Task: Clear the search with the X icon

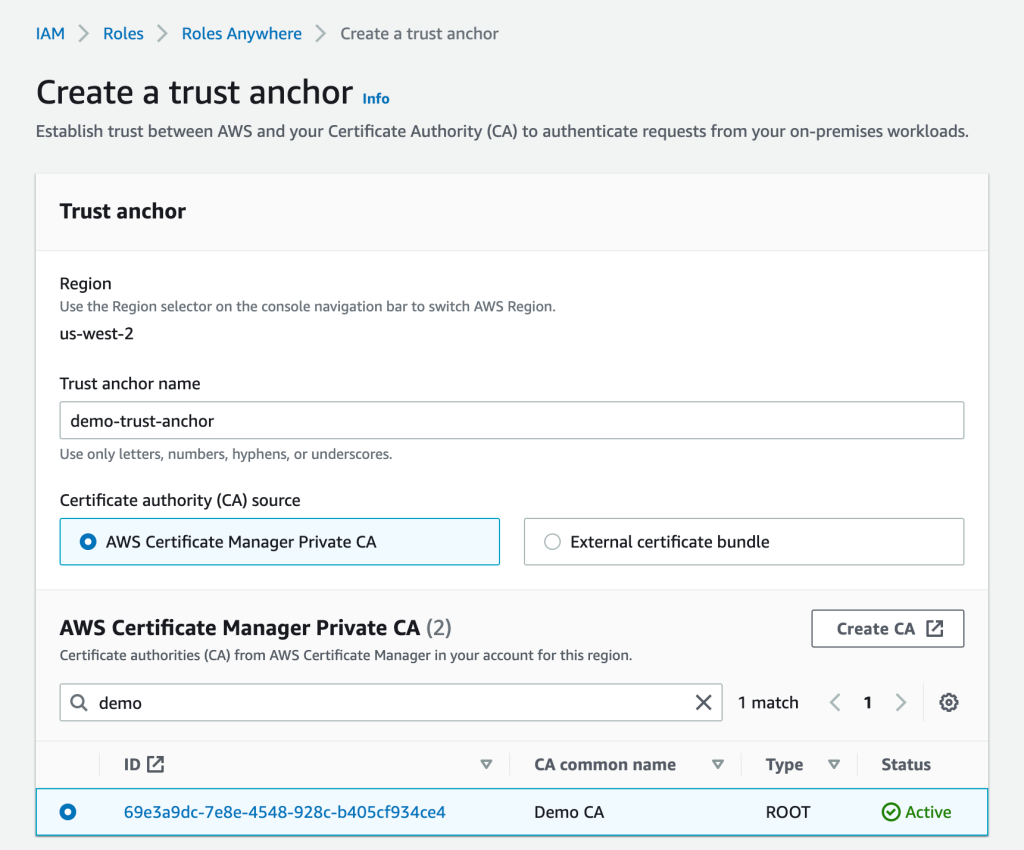Action: tap(704, 702)
